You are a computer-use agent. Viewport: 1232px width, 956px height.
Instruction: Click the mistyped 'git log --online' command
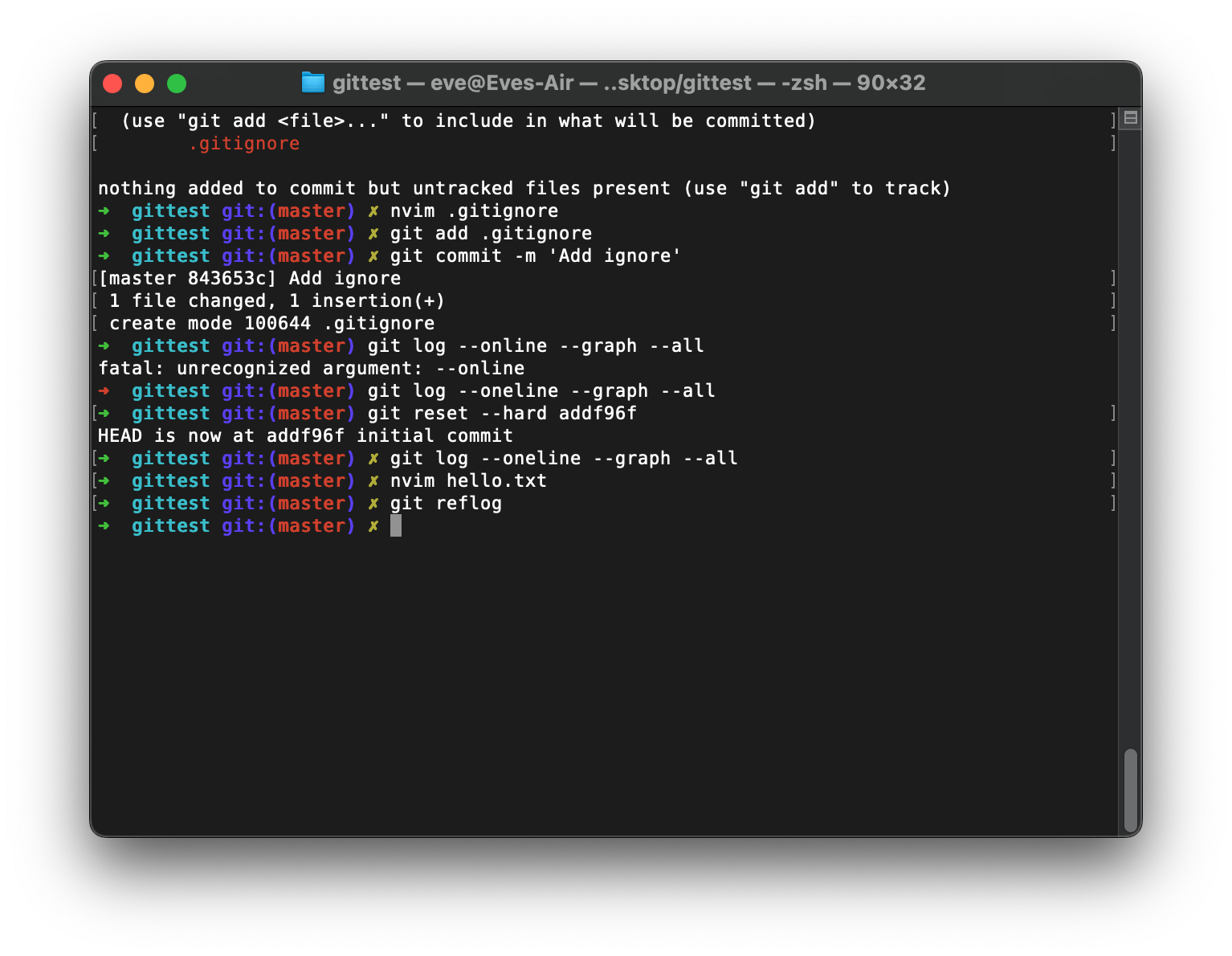(x=536, y=346)
